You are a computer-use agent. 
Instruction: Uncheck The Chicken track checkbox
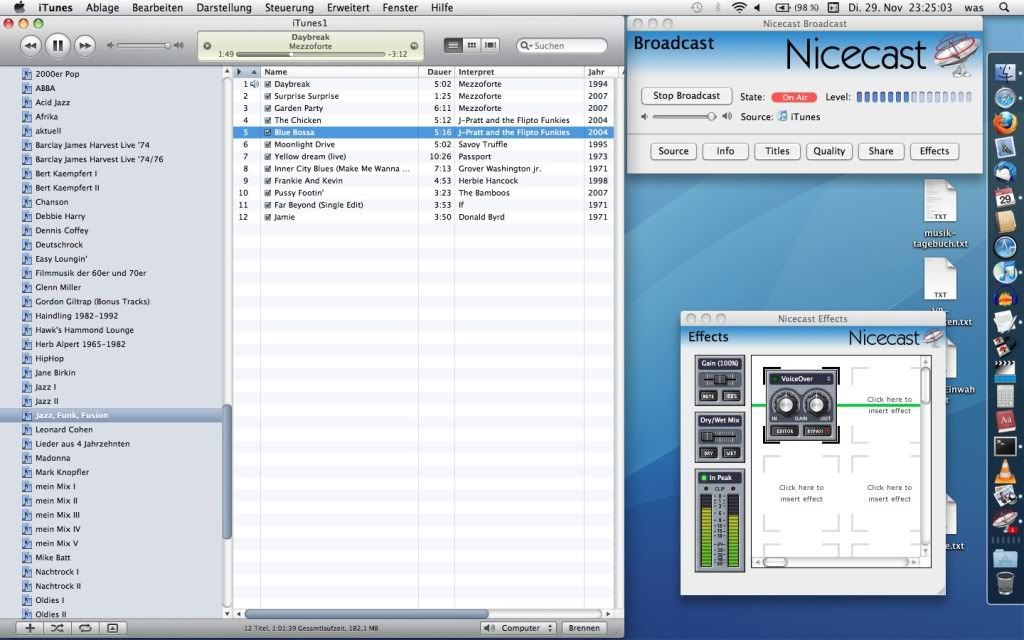click(267, 120)
